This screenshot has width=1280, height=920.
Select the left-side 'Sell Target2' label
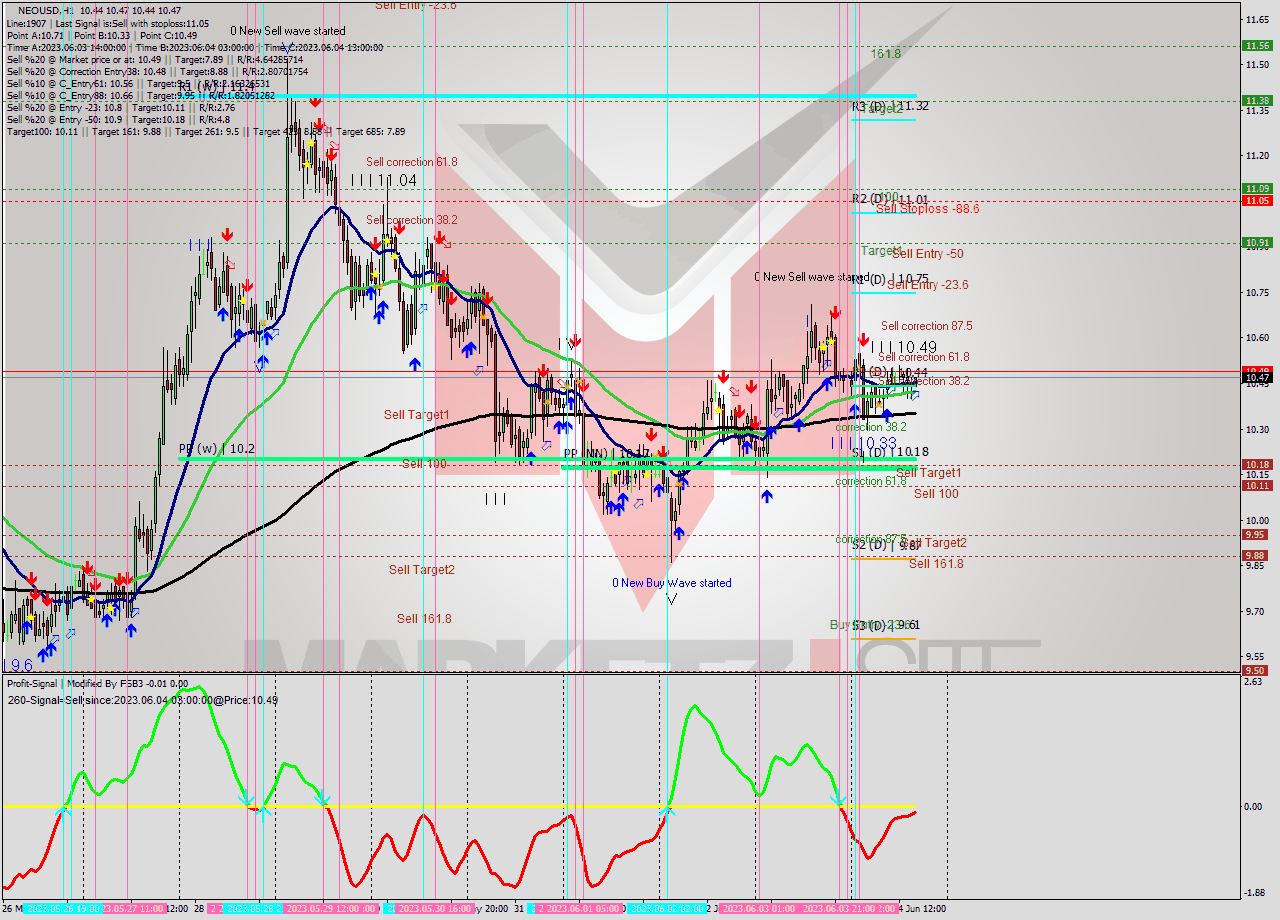click(422, 570)
